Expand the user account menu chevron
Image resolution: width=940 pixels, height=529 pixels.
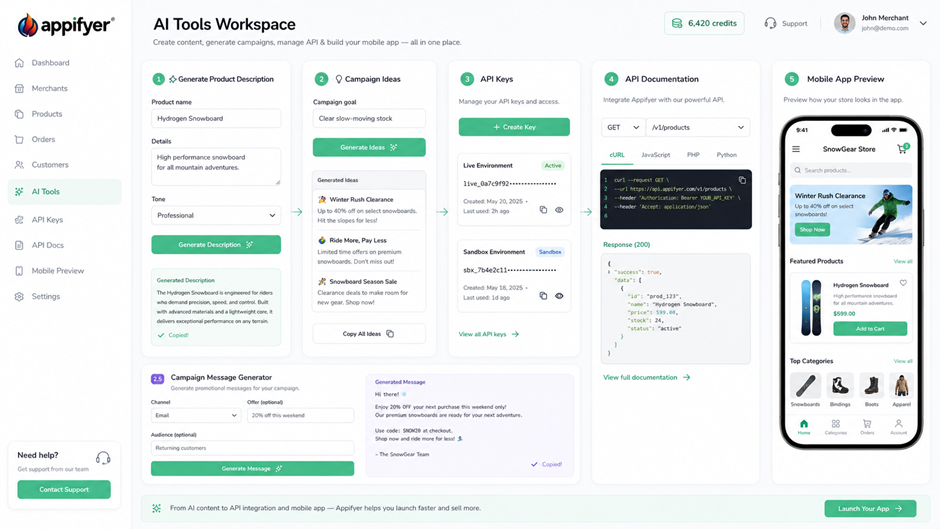point(923,23)
